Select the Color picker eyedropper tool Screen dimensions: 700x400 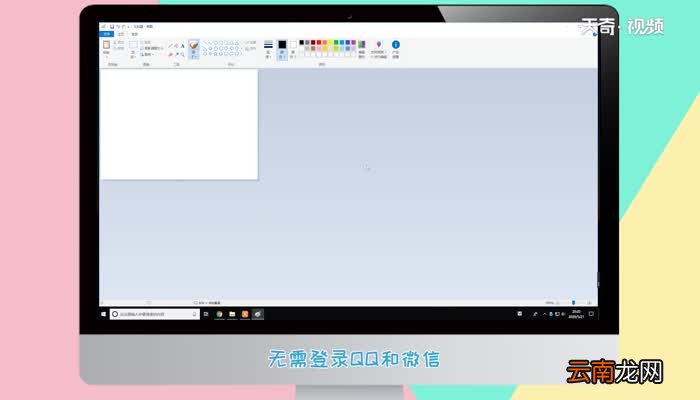pos(176,54)
